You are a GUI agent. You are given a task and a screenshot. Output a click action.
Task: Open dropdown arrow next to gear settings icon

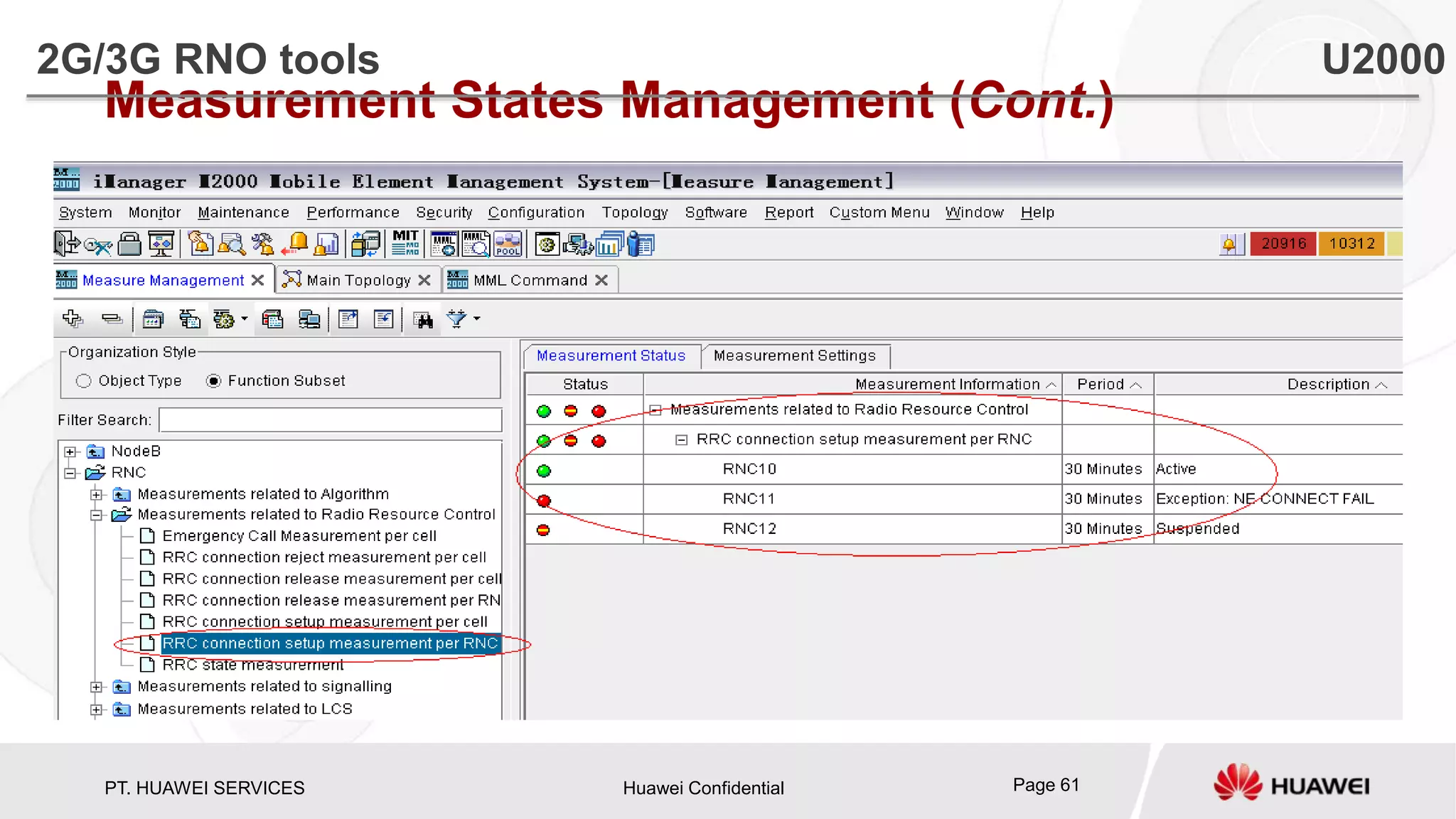pyautogui.click(x=245, y=319)
